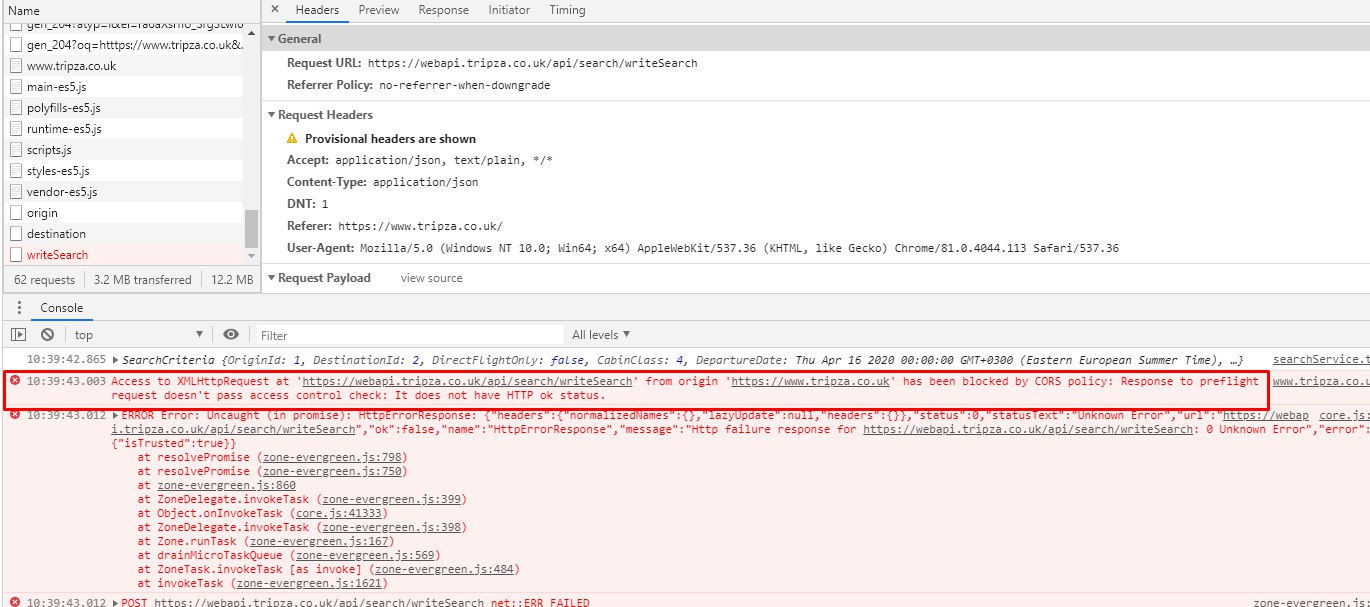Click the file icon next to styles-es5.js

tap(15, 171)
